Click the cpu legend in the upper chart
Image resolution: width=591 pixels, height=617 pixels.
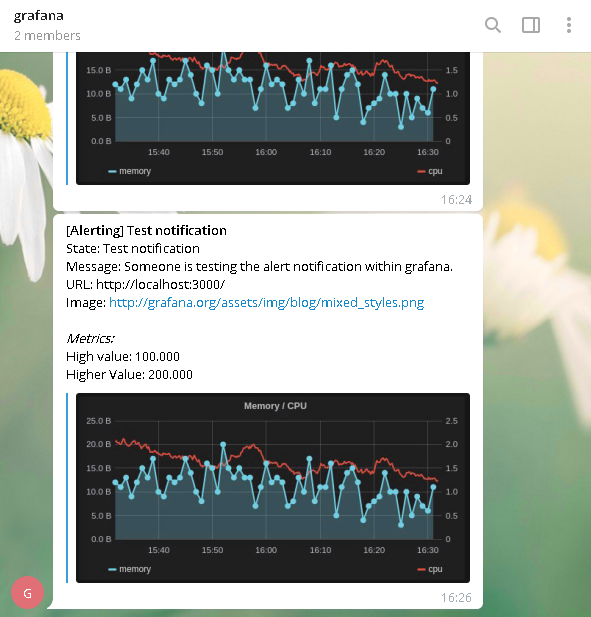pos(430,171)
